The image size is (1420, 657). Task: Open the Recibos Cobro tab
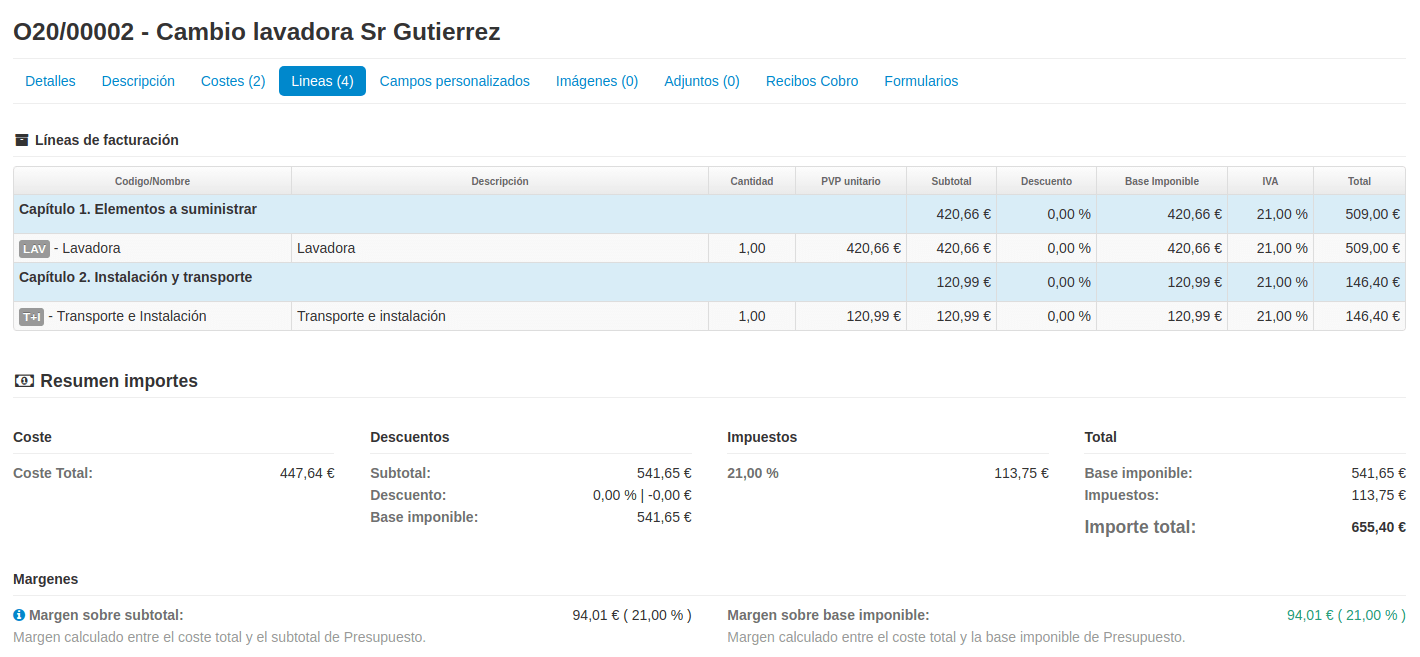coord(812,81)
